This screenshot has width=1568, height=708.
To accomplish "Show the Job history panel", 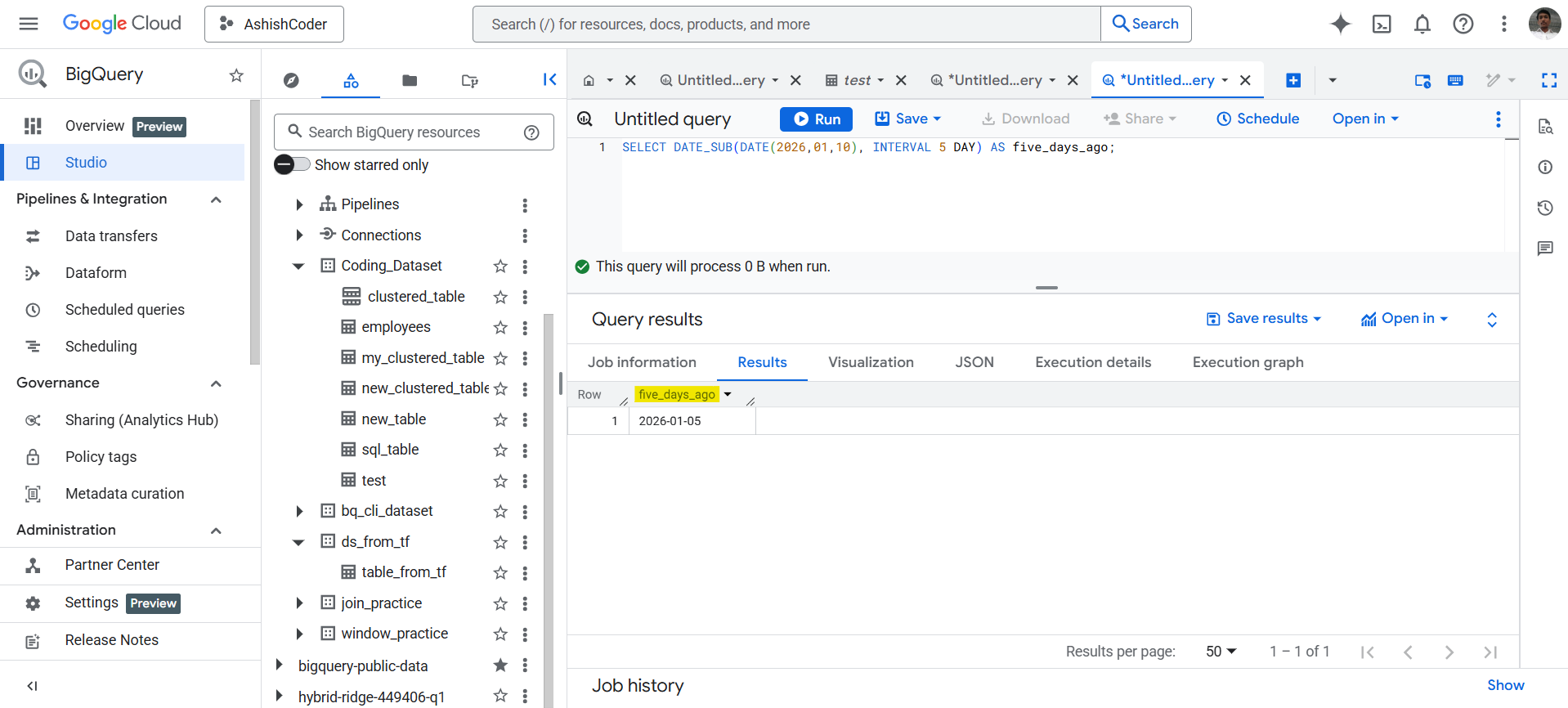I will pos(1505,685).
